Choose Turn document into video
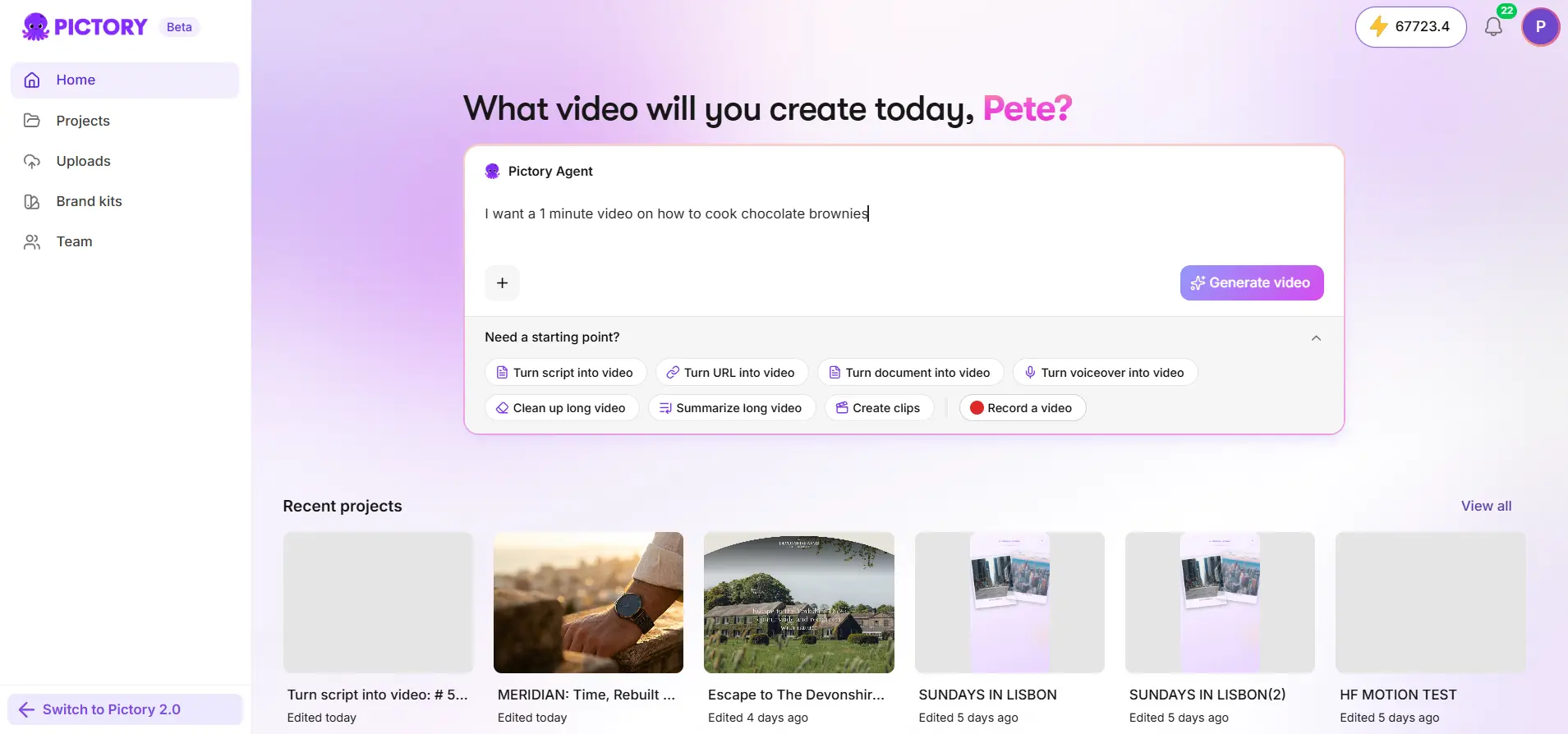The width and height of the screenshot is (1568, 734). (910, 373)
